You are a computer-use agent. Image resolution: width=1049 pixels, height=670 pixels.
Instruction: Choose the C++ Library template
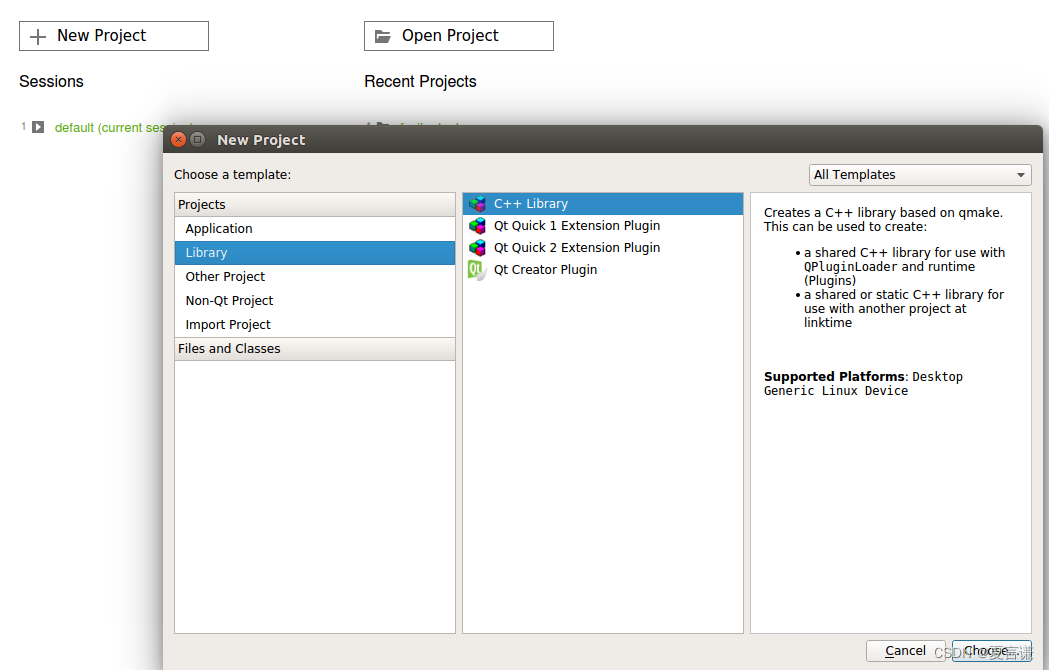603,203
